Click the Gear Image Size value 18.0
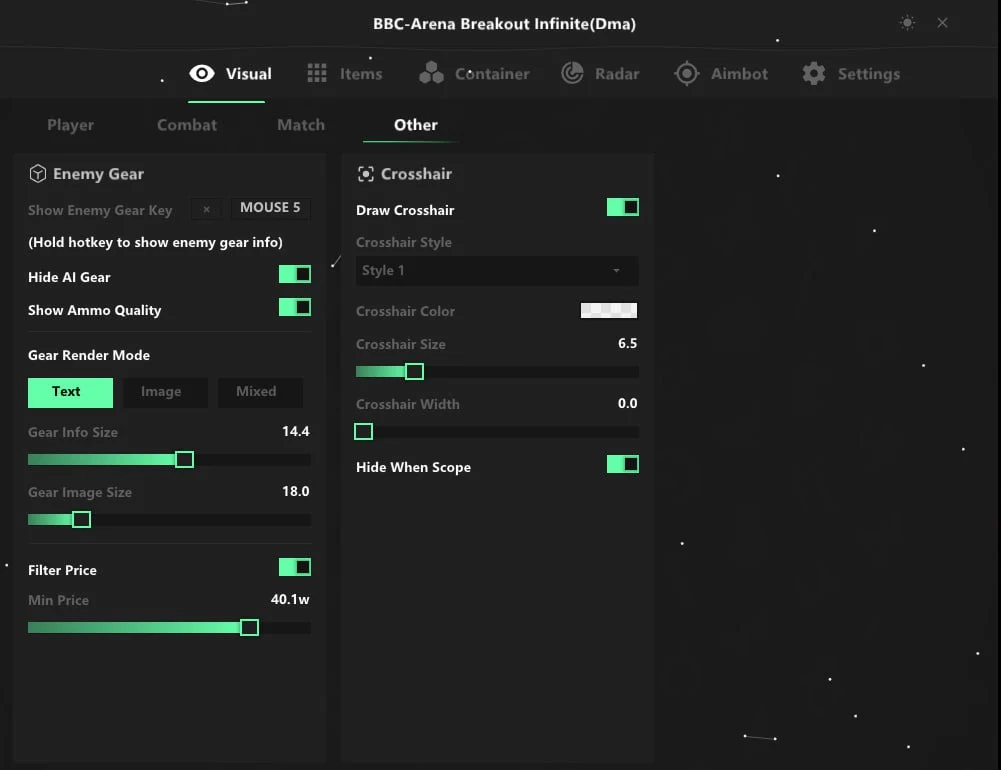Image resolution: width=1001 pixels, height=770 pixels. coord(296,492)
